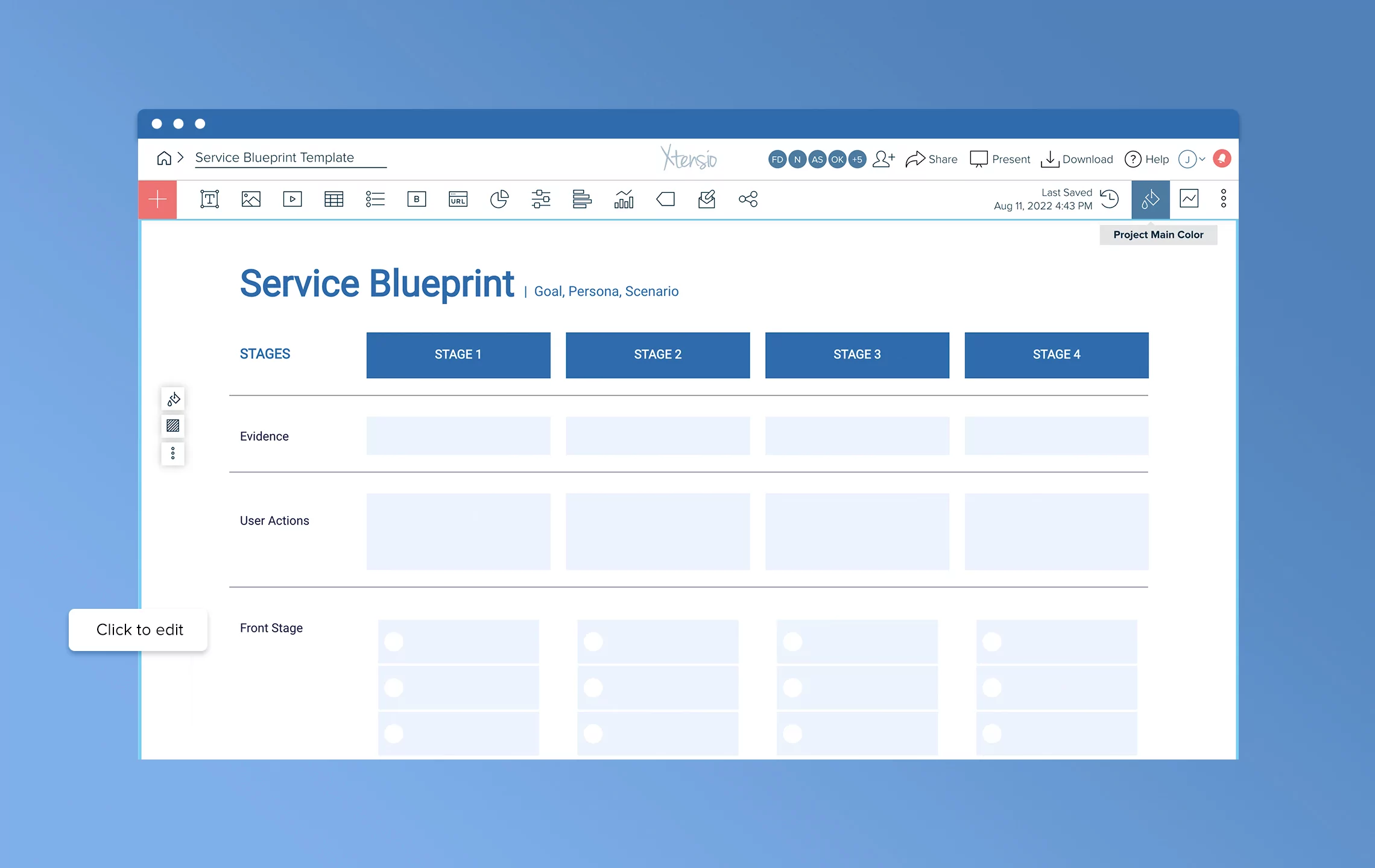Viewport: 1375px width, 868px height.
Task: Add a bulleted list element
Action: tap(375, 199)
